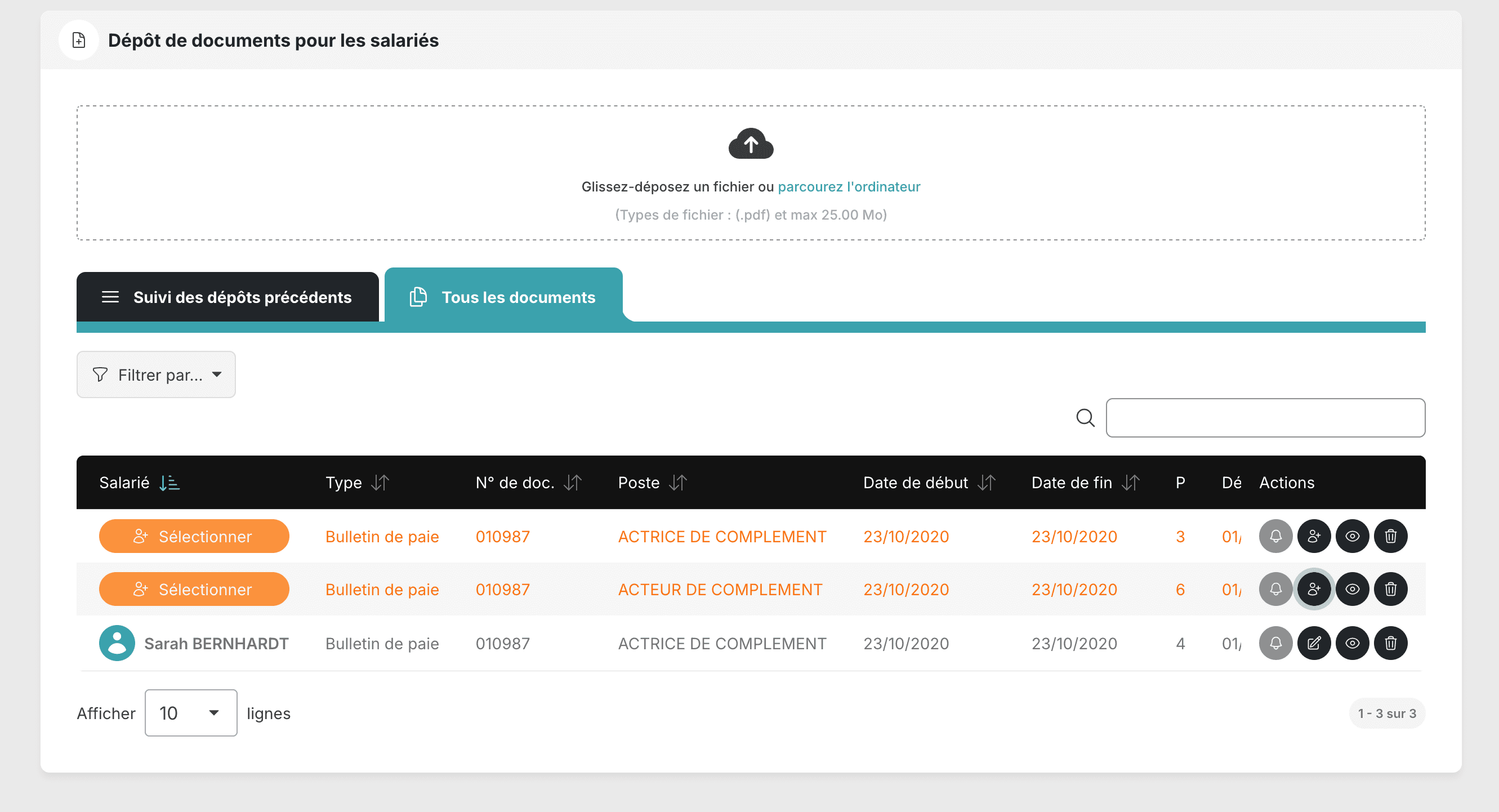This screenshot has height=812, width=1499.
Task: Delete document in ACTRICE DE COMPLEMENT orange row
Action: 1391,536
